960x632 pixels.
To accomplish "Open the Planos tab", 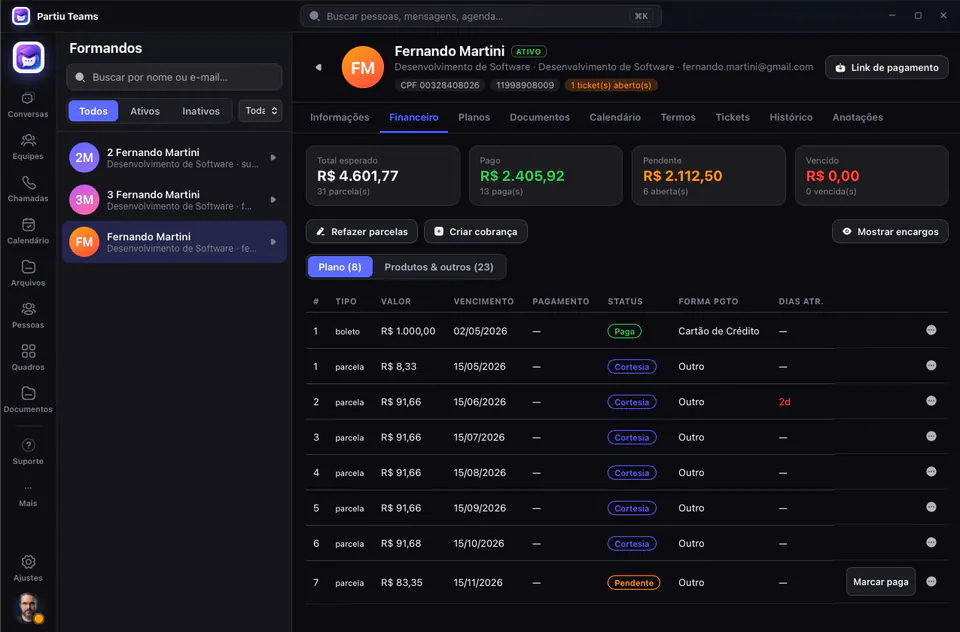I will pyautogui.click(x=474, y=118).
